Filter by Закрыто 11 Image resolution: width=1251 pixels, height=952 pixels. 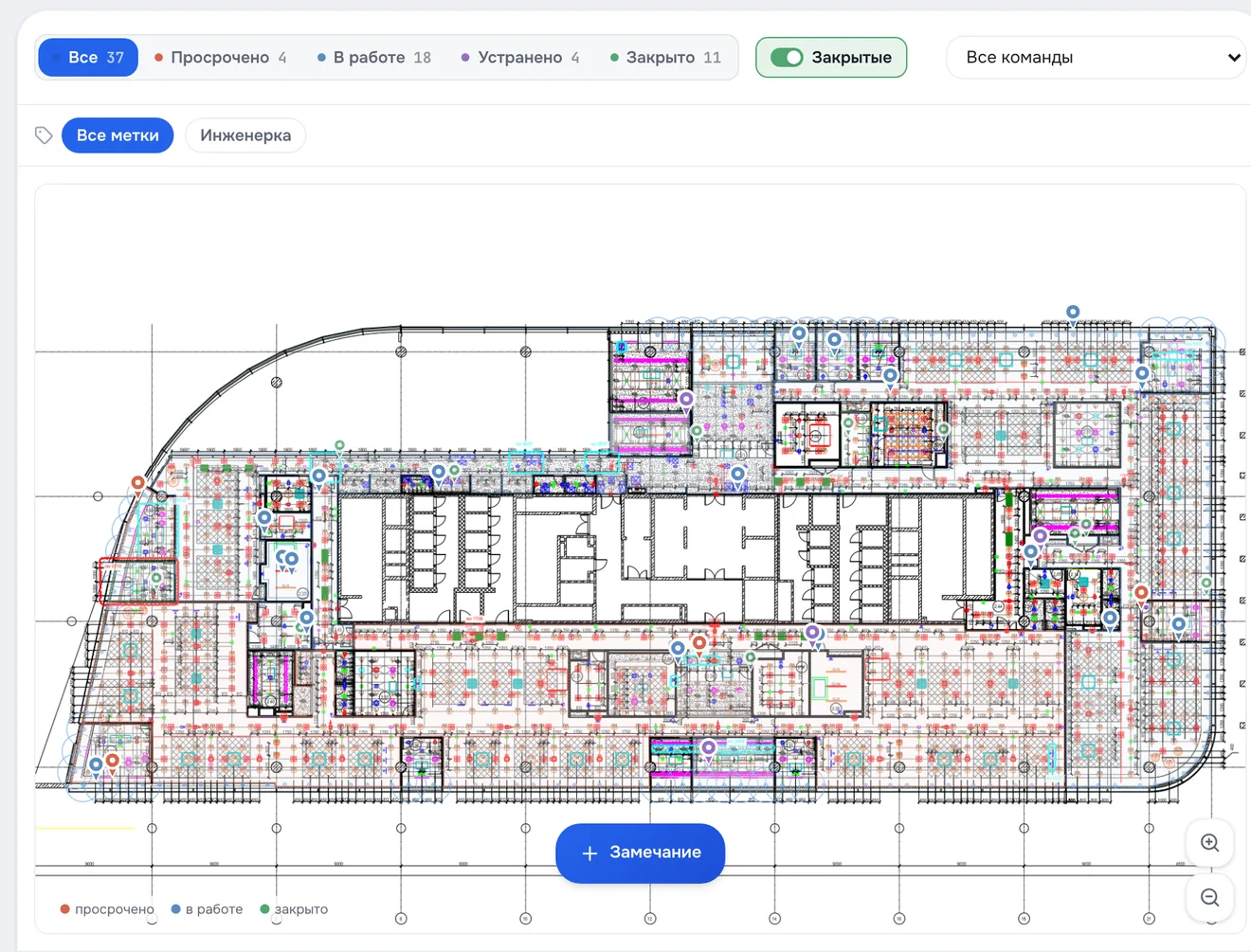coord(665,57)
